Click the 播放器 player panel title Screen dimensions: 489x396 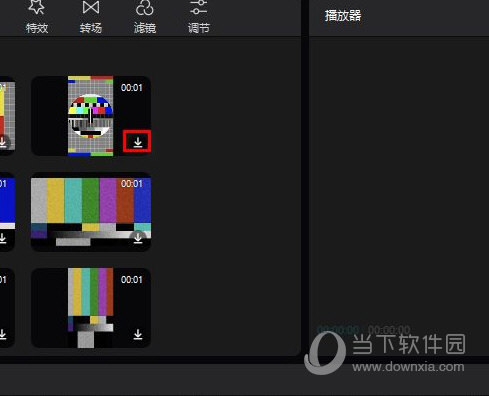(343, 16)
